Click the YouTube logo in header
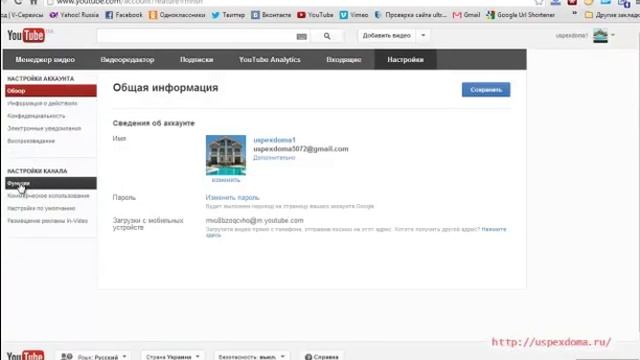Image resolution: width=640 pixels, height=360 pixels. click(26, 36)
